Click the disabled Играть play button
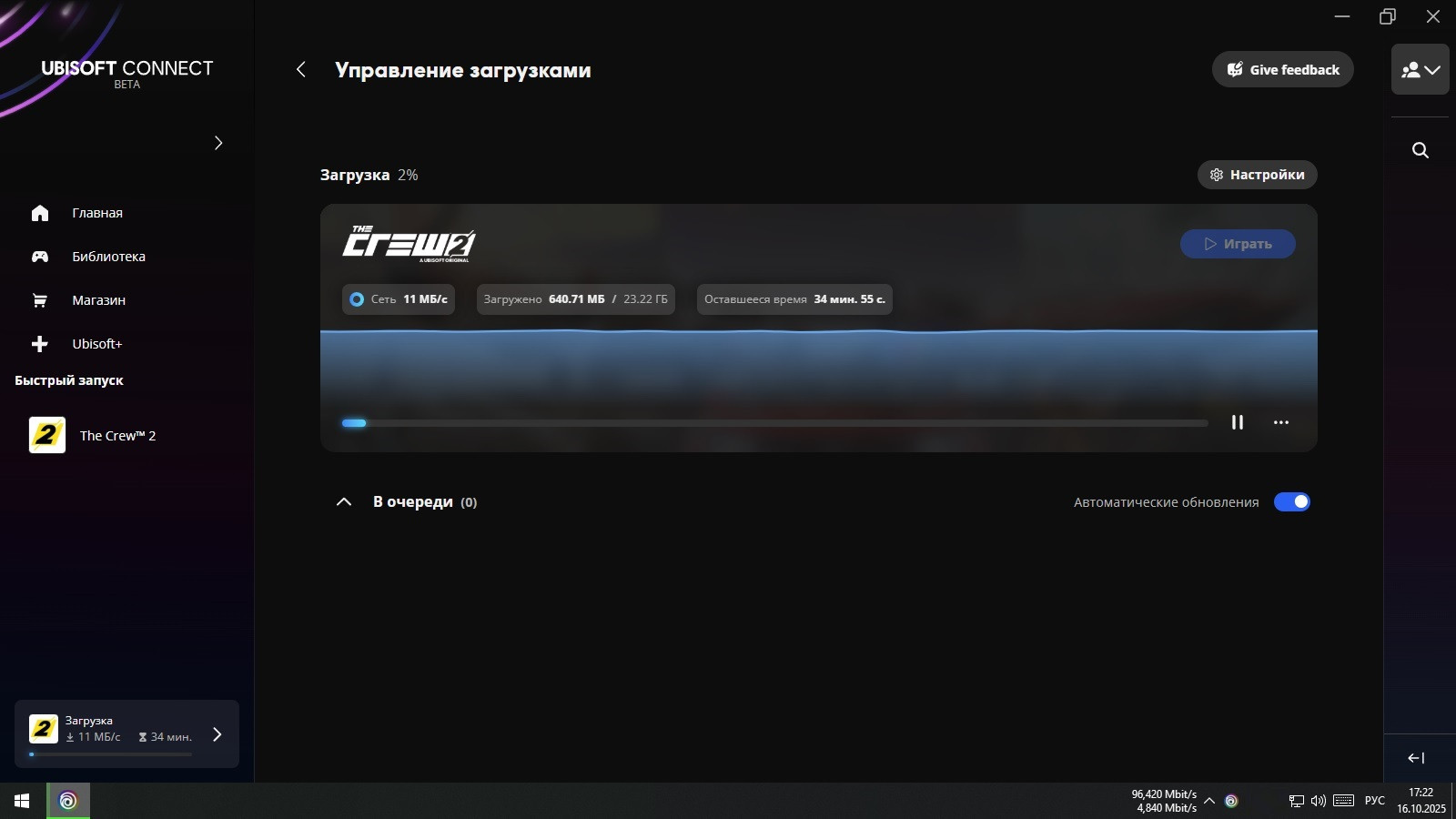 click(x=1238, y=244)
